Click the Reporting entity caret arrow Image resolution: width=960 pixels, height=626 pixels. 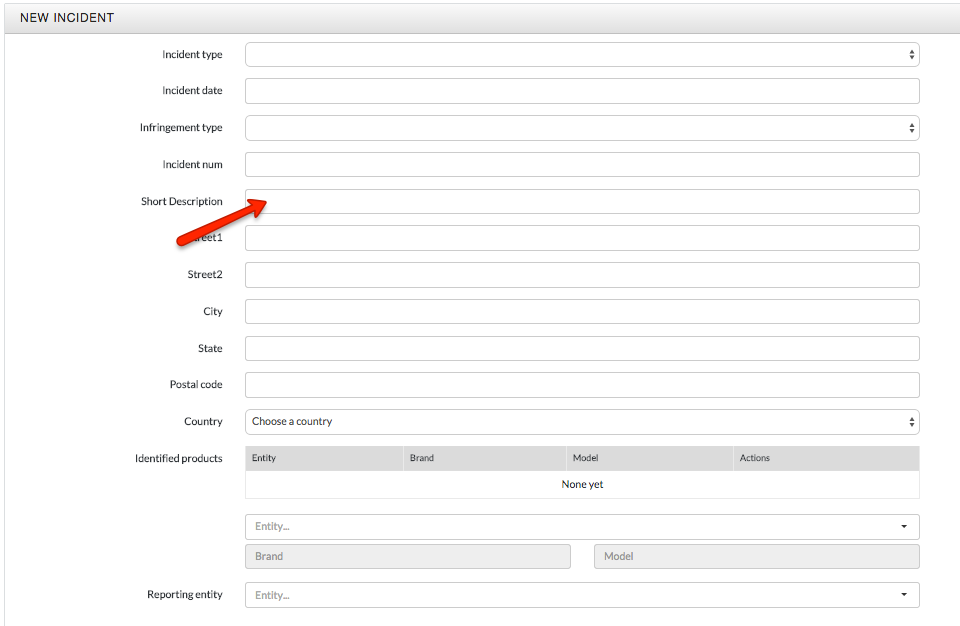tap(904, 595)
